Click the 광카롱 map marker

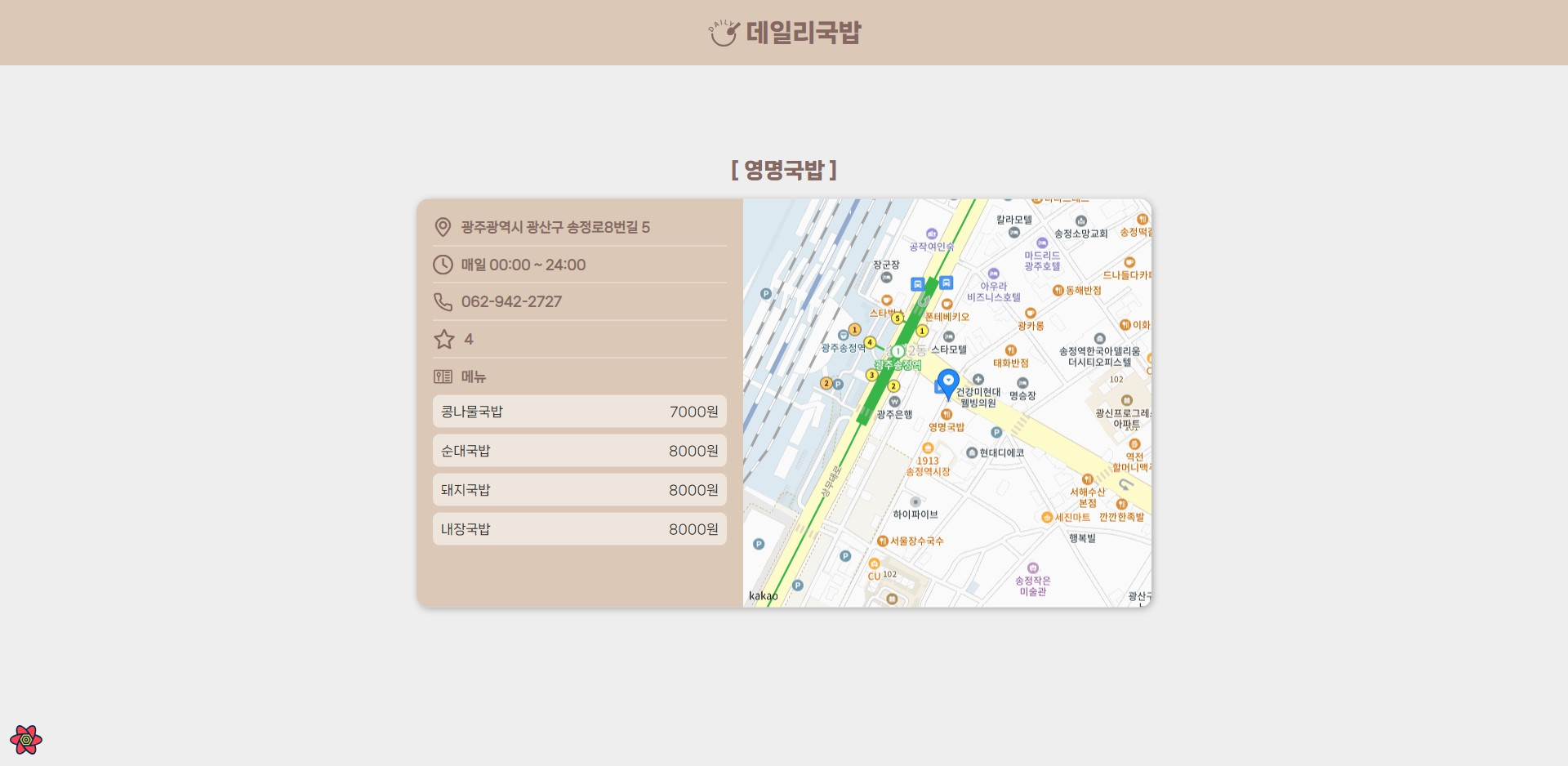point(1031,313)
